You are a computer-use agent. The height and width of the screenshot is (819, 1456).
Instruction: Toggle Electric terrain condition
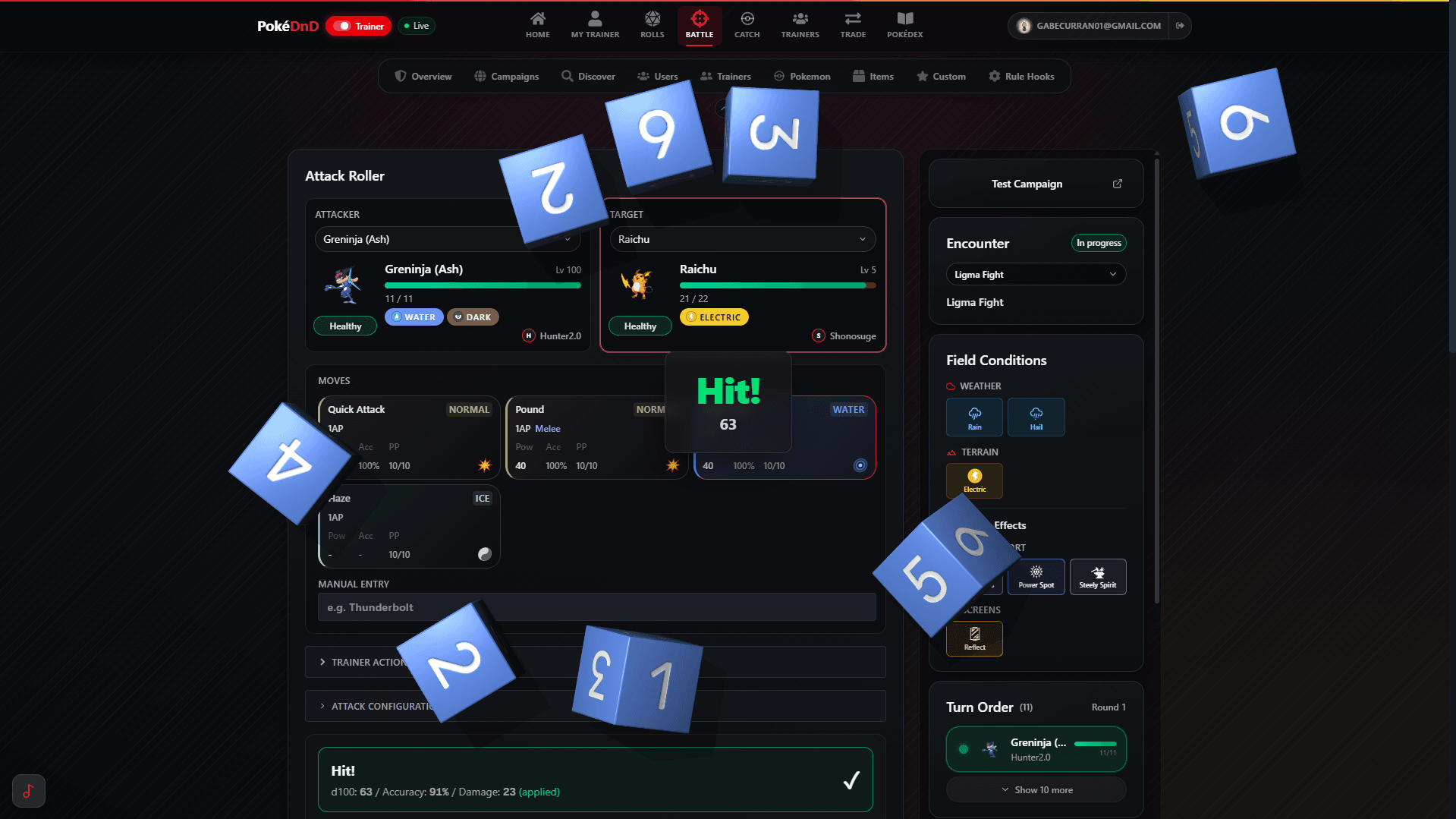coord(974,480)
